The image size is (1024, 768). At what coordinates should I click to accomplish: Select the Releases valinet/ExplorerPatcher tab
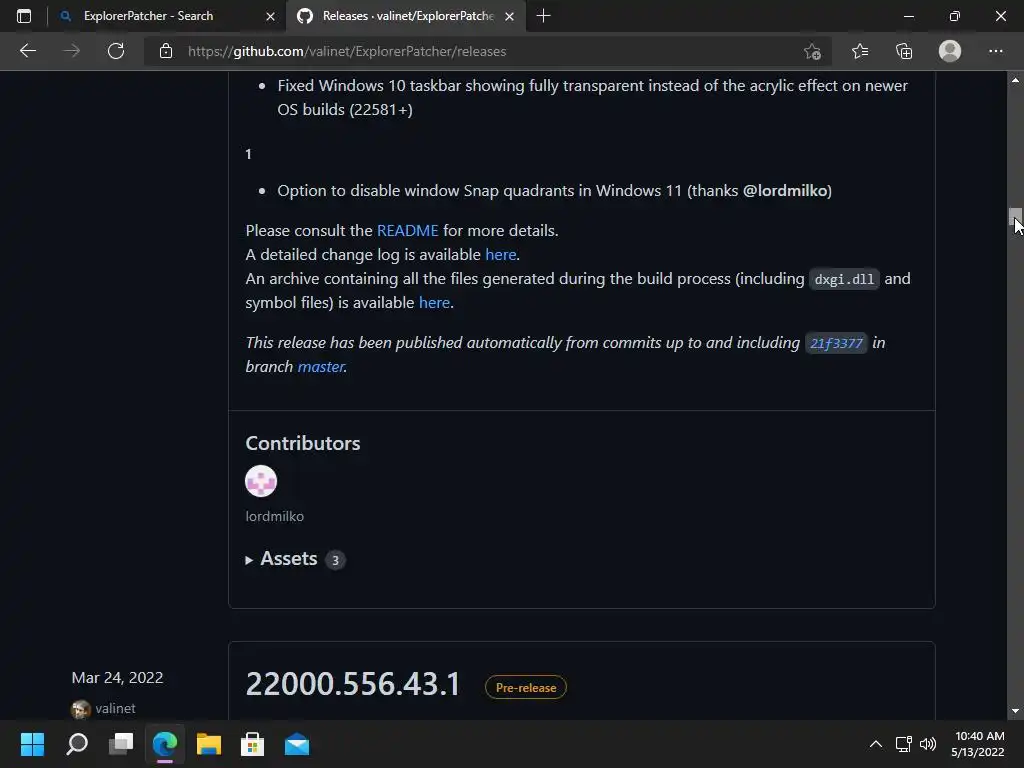408,16
